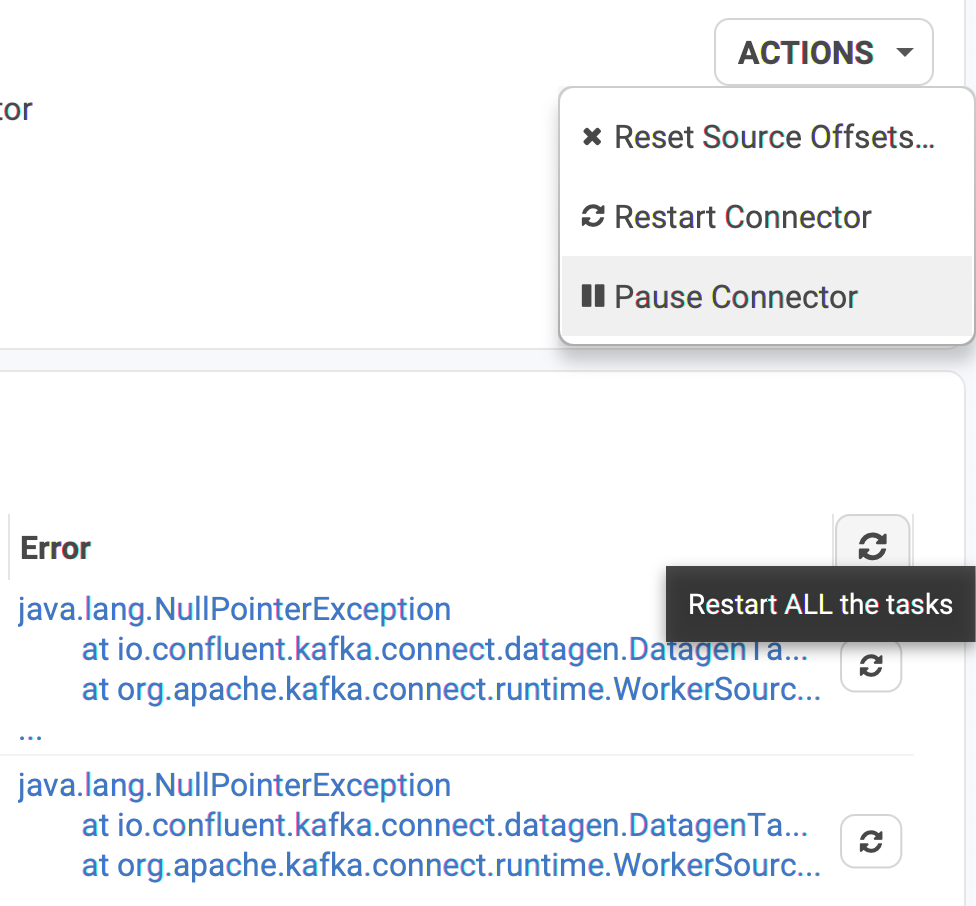Open first java.lang.NullPointerException error link
Screen dimensions: 976x906
click(x=235, y=609)
